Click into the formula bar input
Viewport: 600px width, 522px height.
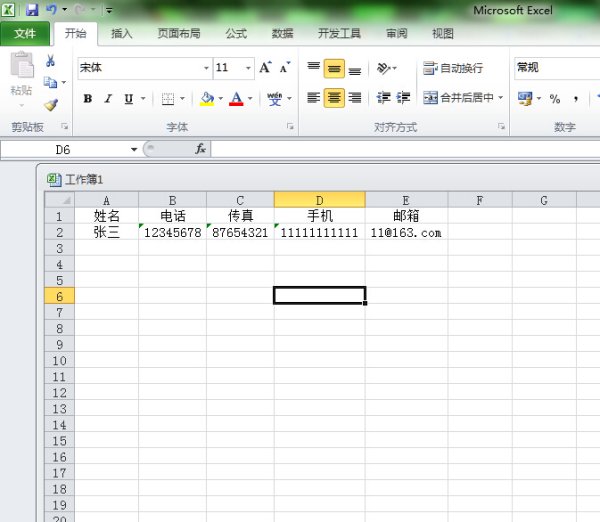(x=405, y=149)
